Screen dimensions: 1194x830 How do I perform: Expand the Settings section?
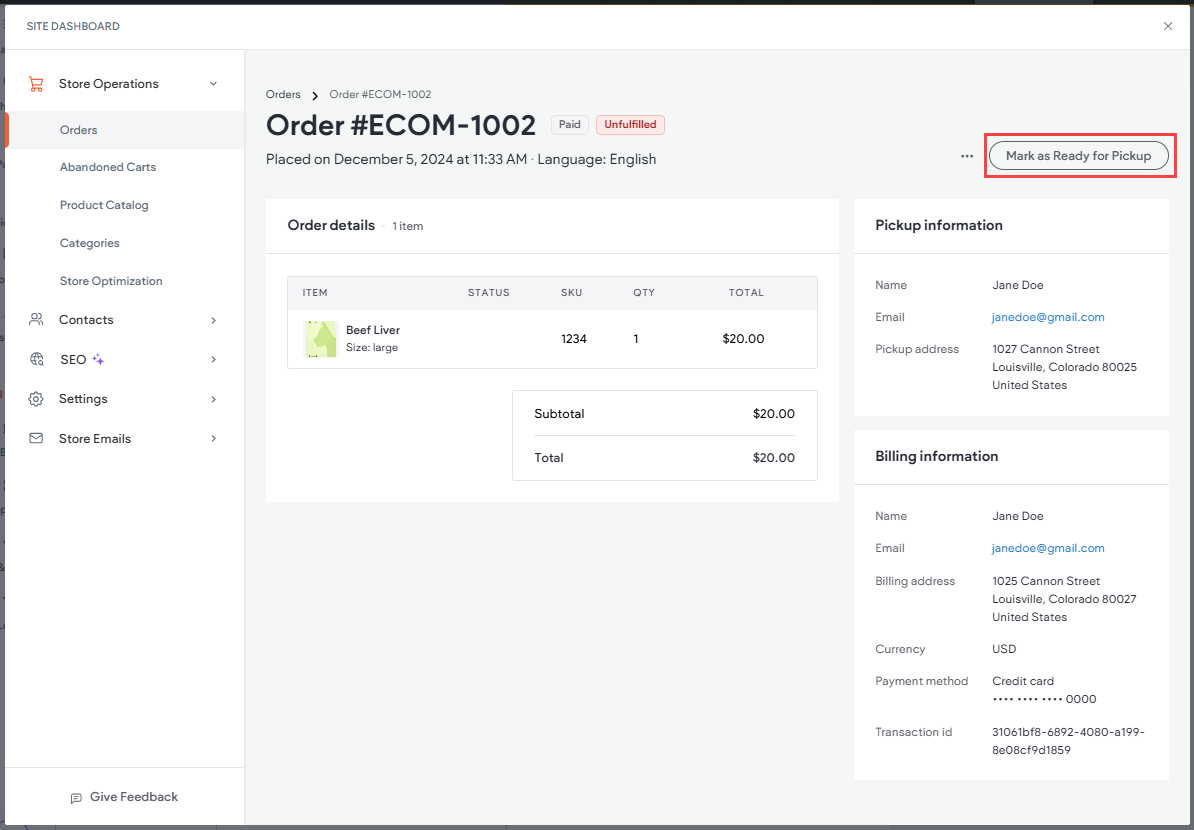point(212,398)
